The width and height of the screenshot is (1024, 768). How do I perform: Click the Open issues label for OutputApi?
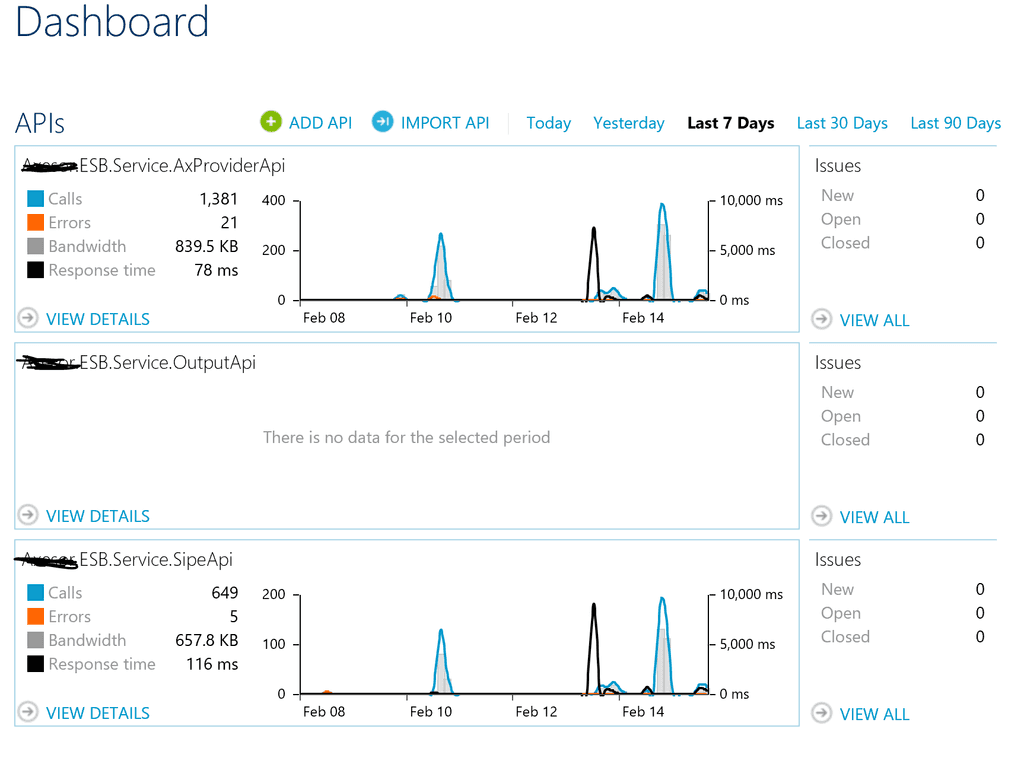[x=841, y=417]
